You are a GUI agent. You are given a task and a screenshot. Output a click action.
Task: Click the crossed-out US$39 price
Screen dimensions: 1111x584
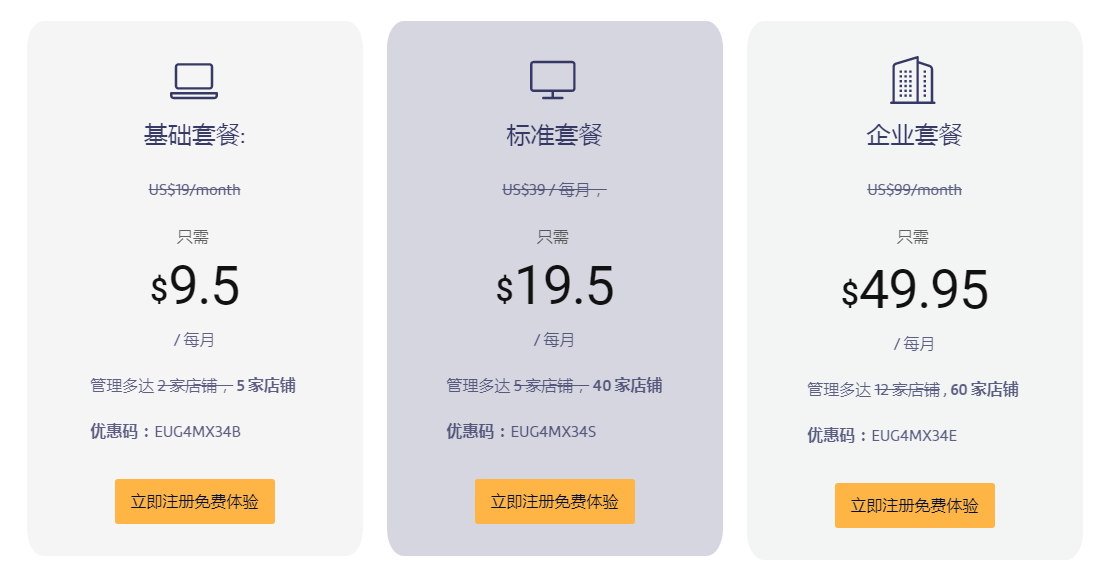554,190
